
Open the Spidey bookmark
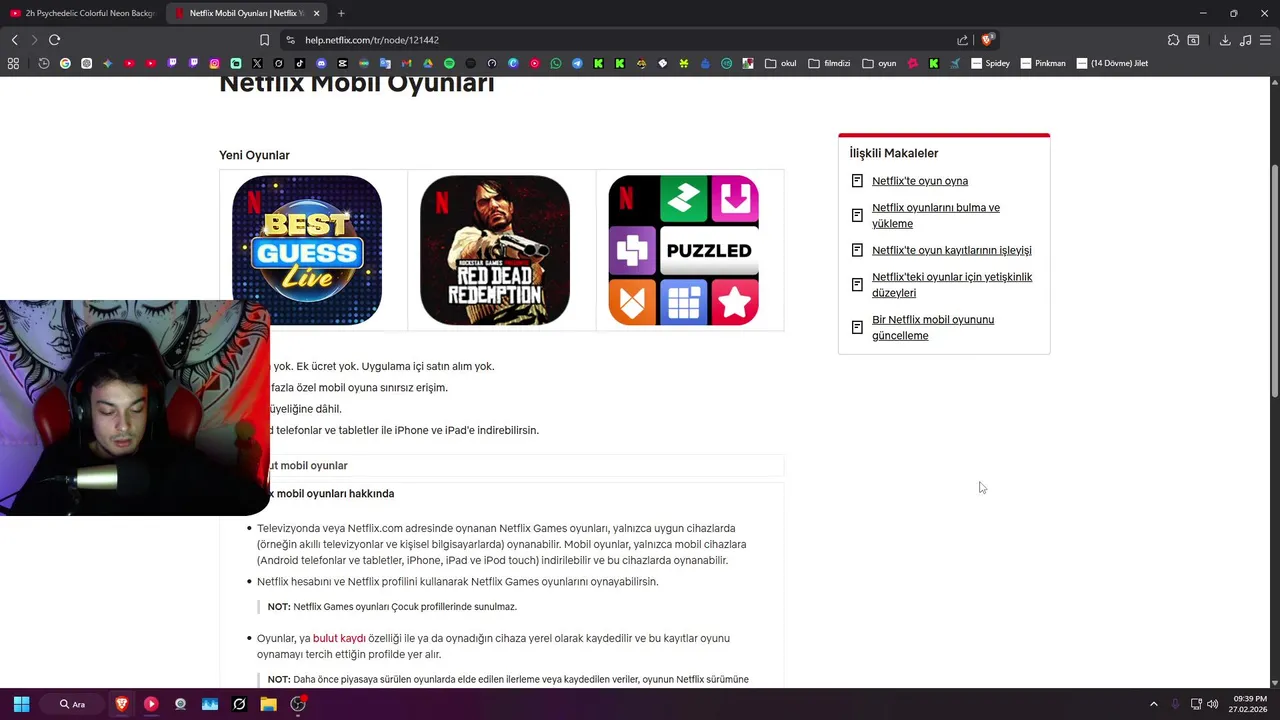[991, 63]
